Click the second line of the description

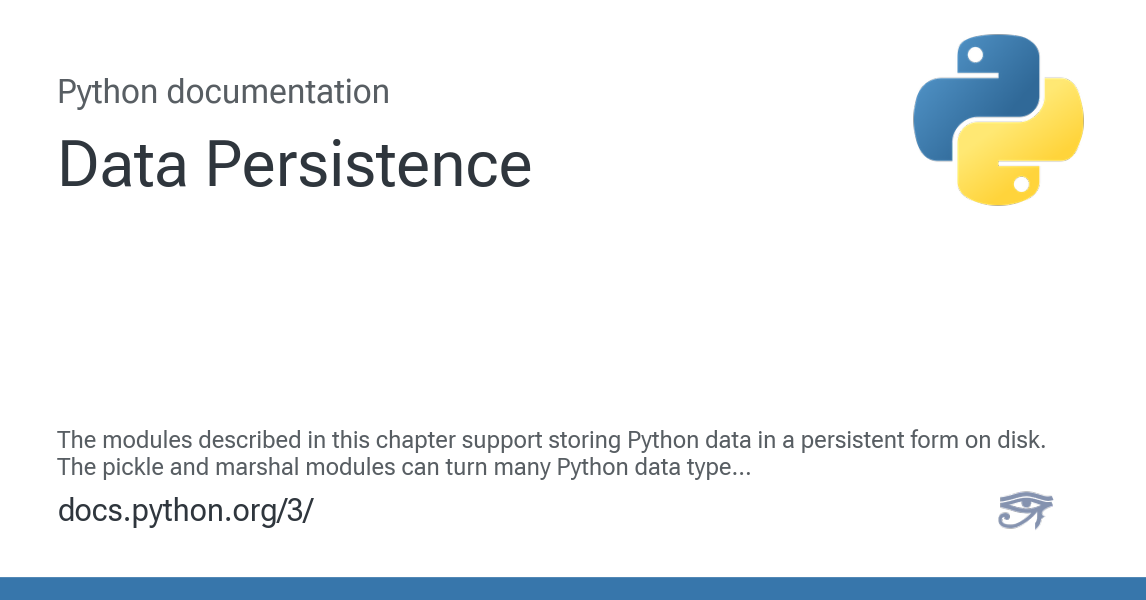pyautogui.click(x=404, y=466)
